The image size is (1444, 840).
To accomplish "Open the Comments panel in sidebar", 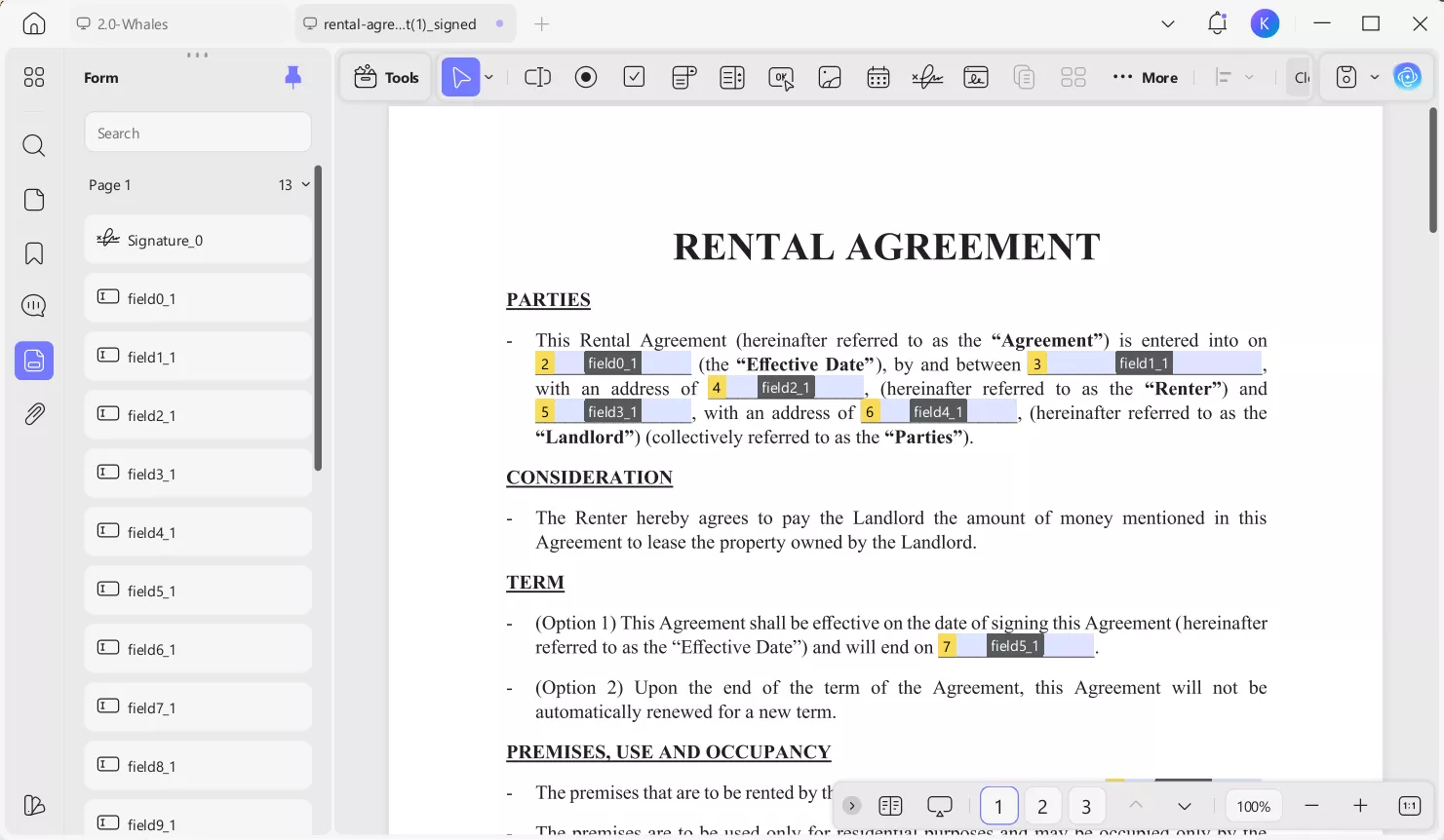I will [33, 305].
